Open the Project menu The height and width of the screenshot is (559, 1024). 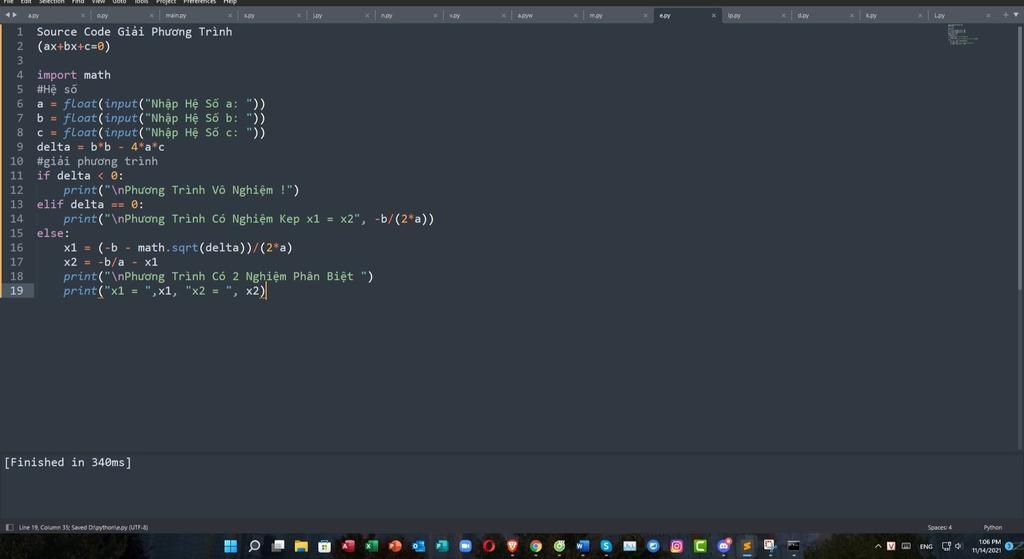[166, 2]
